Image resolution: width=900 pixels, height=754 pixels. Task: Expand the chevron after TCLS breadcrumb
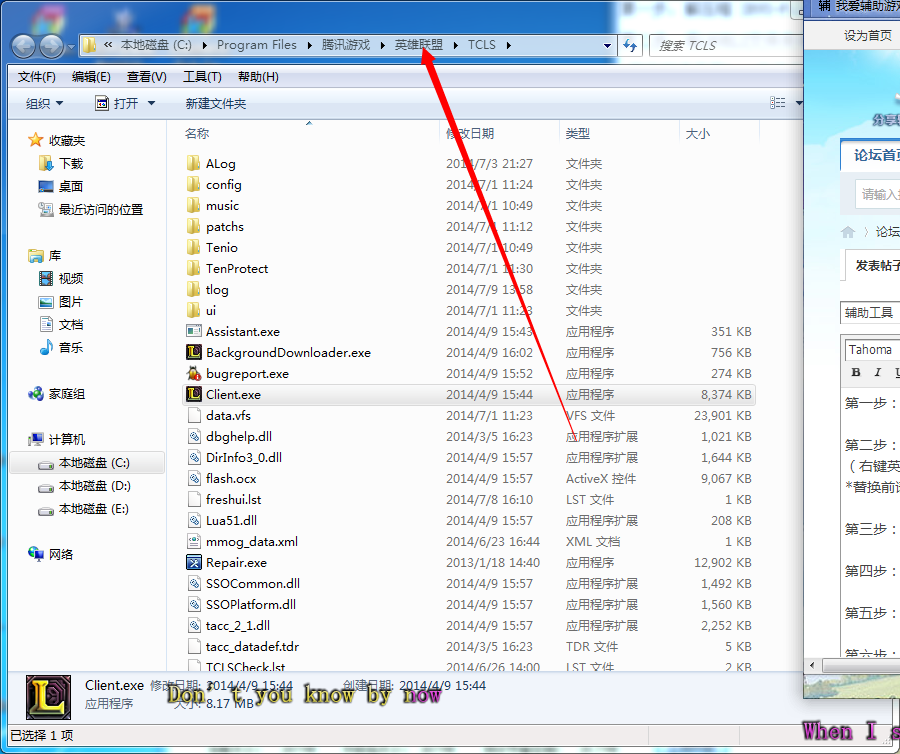click(509, 45)
